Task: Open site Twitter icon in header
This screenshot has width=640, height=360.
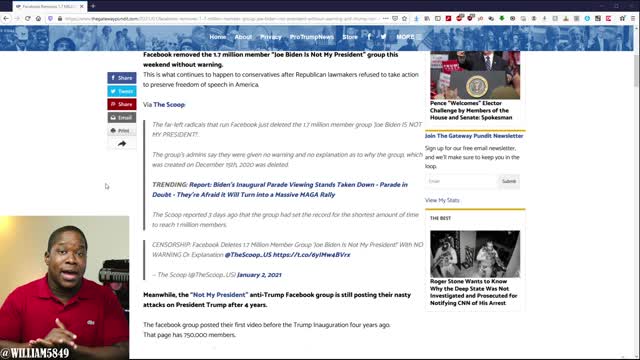Action: (x=383, y=37)
